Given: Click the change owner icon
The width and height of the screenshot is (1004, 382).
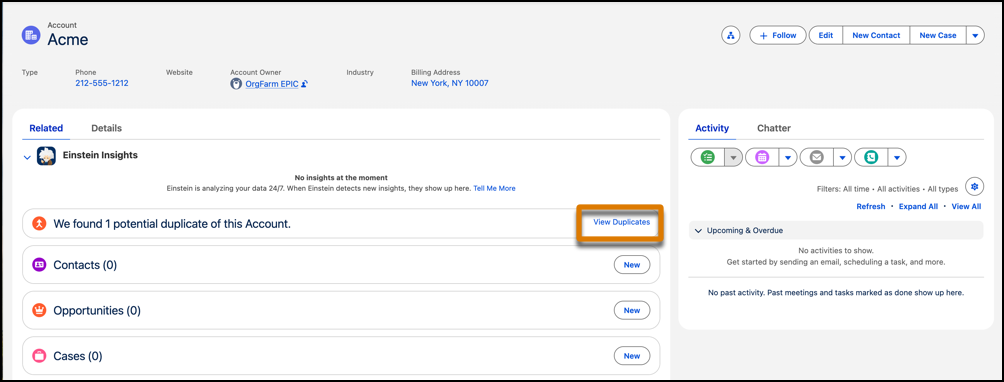Looking at the screenshot, I should [x=305, y=84].
